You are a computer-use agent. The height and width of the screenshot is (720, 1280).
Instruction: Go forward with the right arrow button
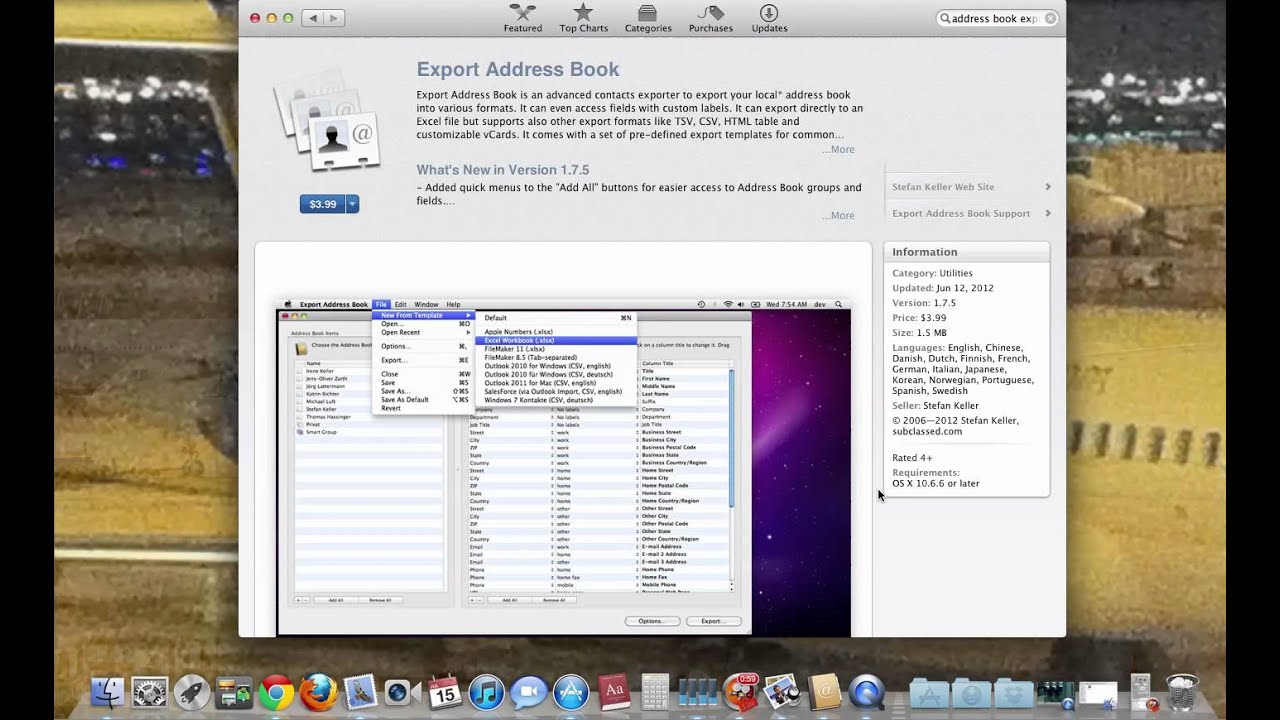click(x=333, y=18)
